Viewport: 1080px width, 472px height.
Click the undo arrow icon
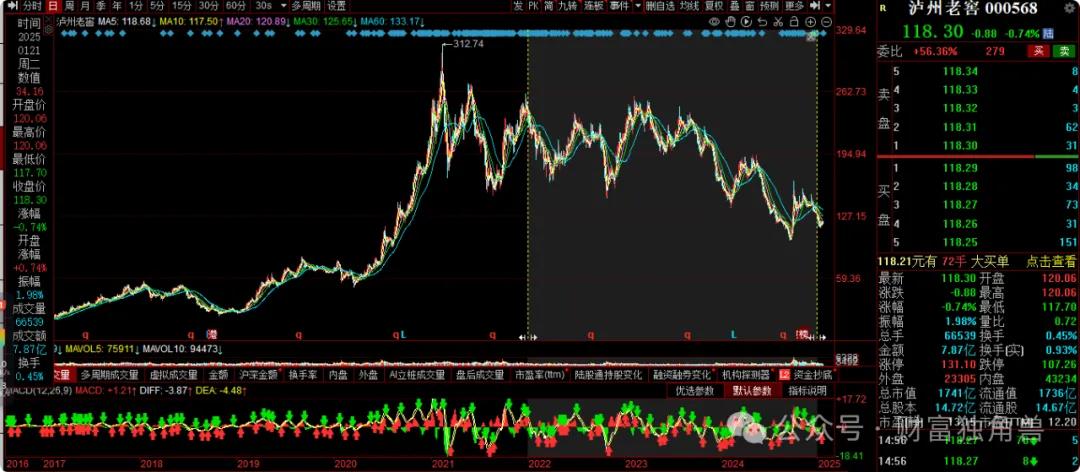coord(762,21)
